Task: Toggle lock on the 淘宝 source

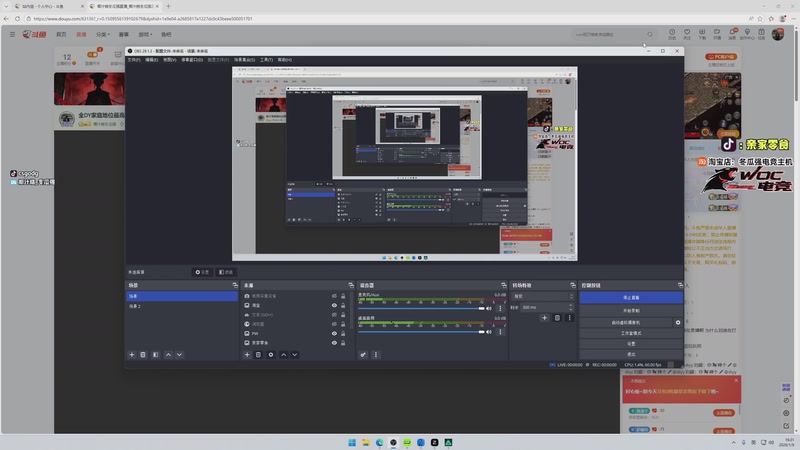Action: [x=343, y=305]
